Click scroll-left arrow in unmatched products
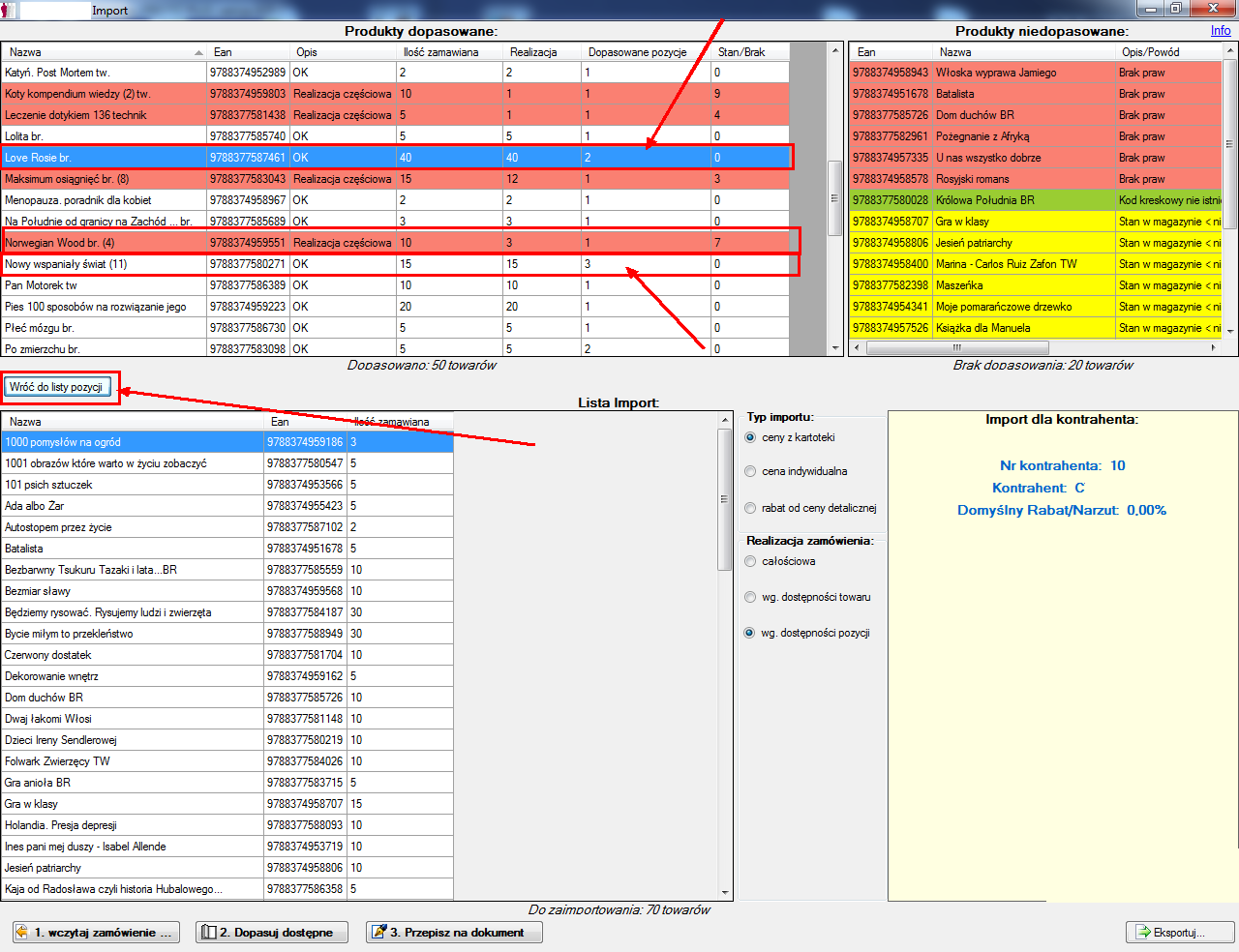Image resolution: width=1239 pixels, height=952 pixels. [x=858, y=347]
